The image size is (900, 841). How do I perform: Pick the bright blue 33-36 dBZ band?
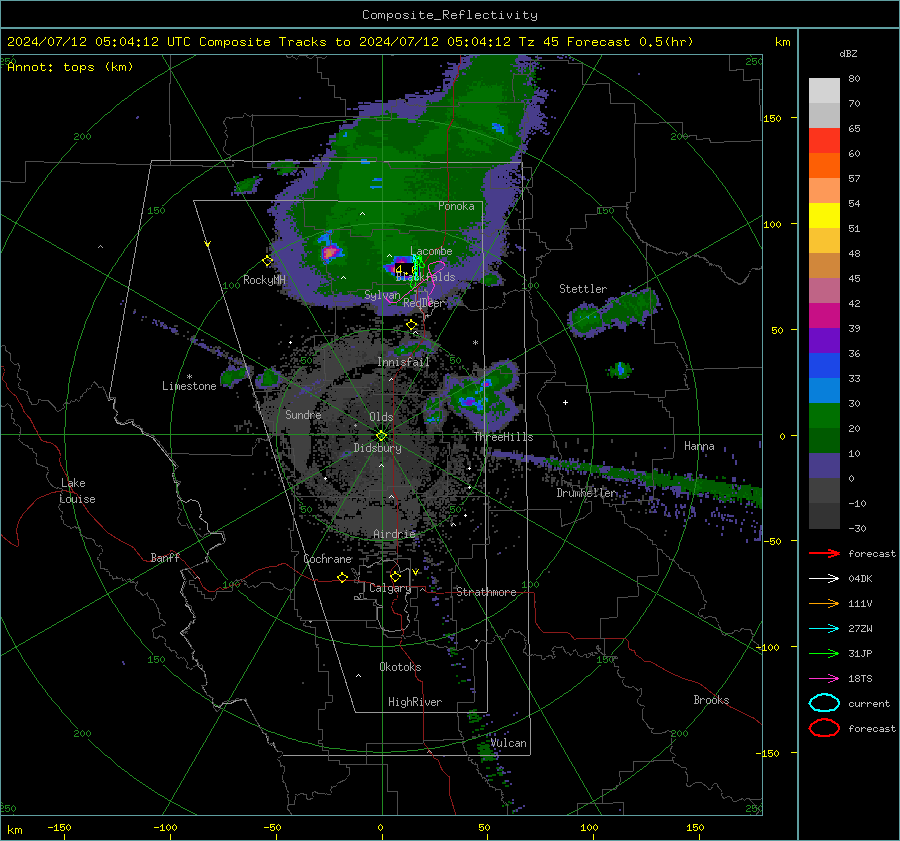[x=824, y=366]
